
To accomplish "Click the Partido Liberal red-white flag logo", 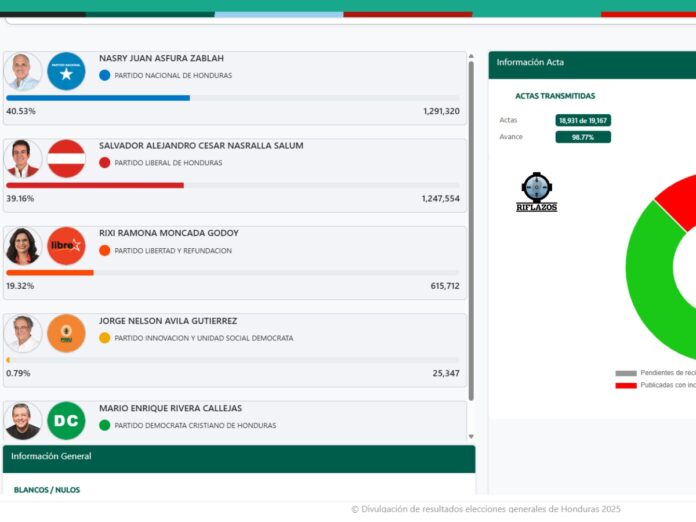I will [66, 159].
